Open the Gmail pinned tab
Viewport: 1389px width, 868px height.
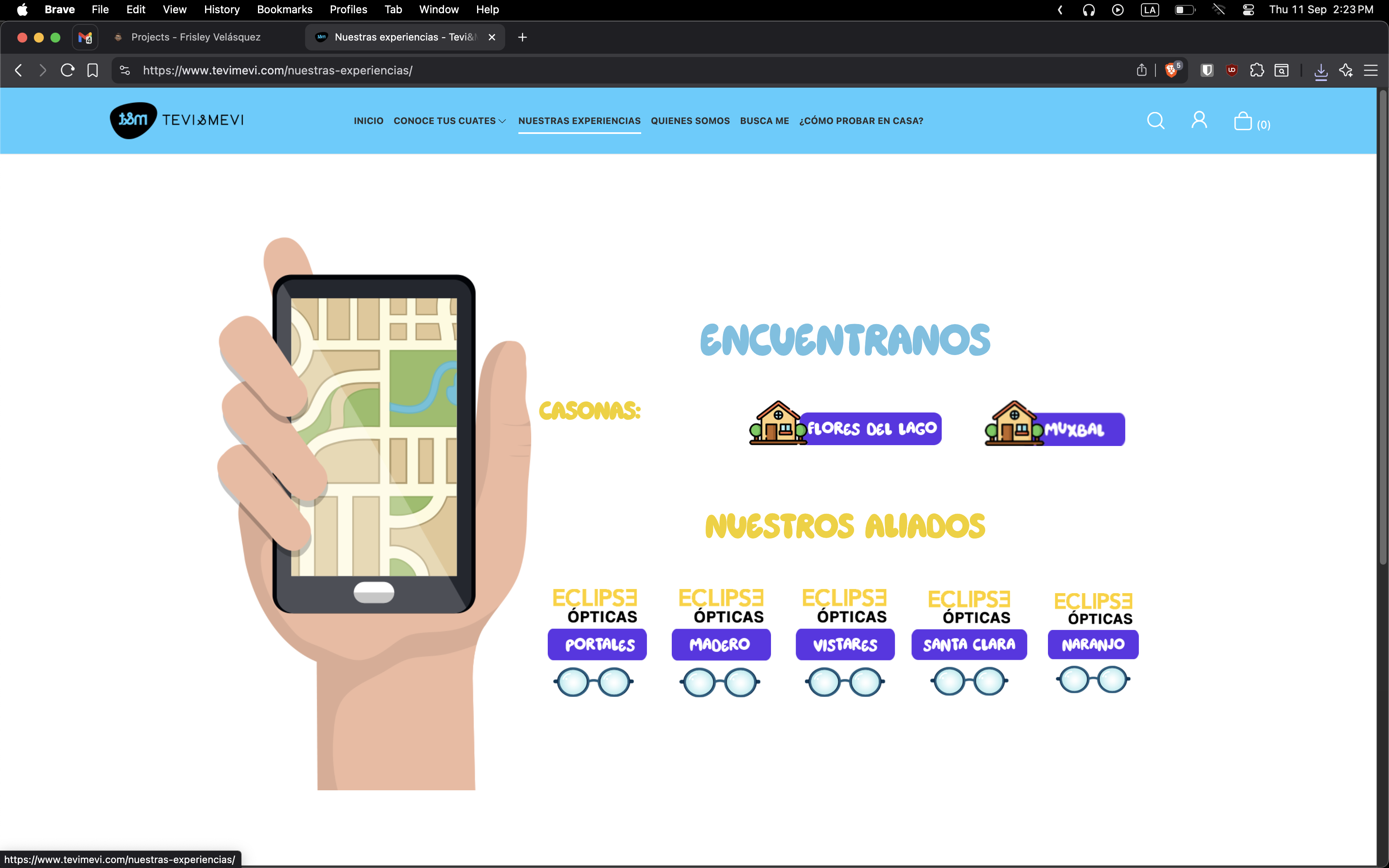(85, 37)
